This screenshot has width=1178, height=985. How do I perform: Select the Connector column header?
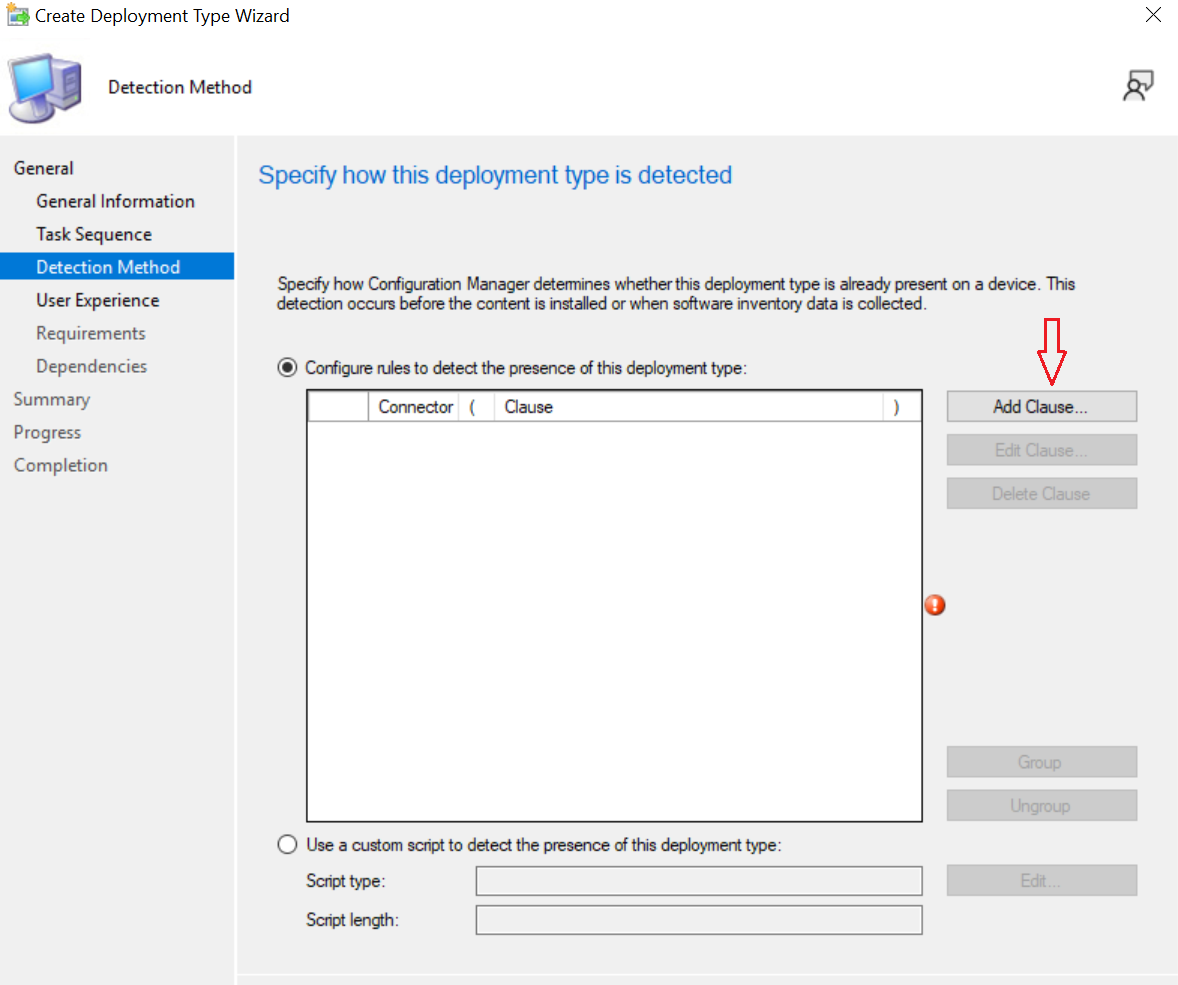(413, 406)
